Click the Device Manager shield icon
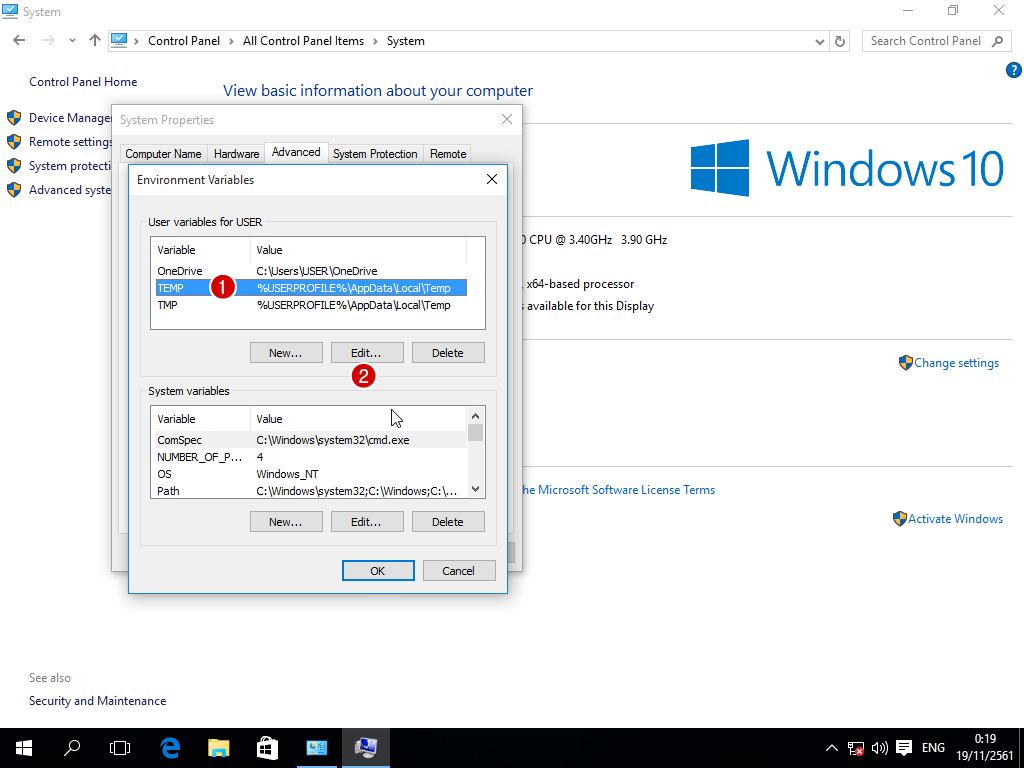Screen dimensions: 1024x768 click(14, 118)
